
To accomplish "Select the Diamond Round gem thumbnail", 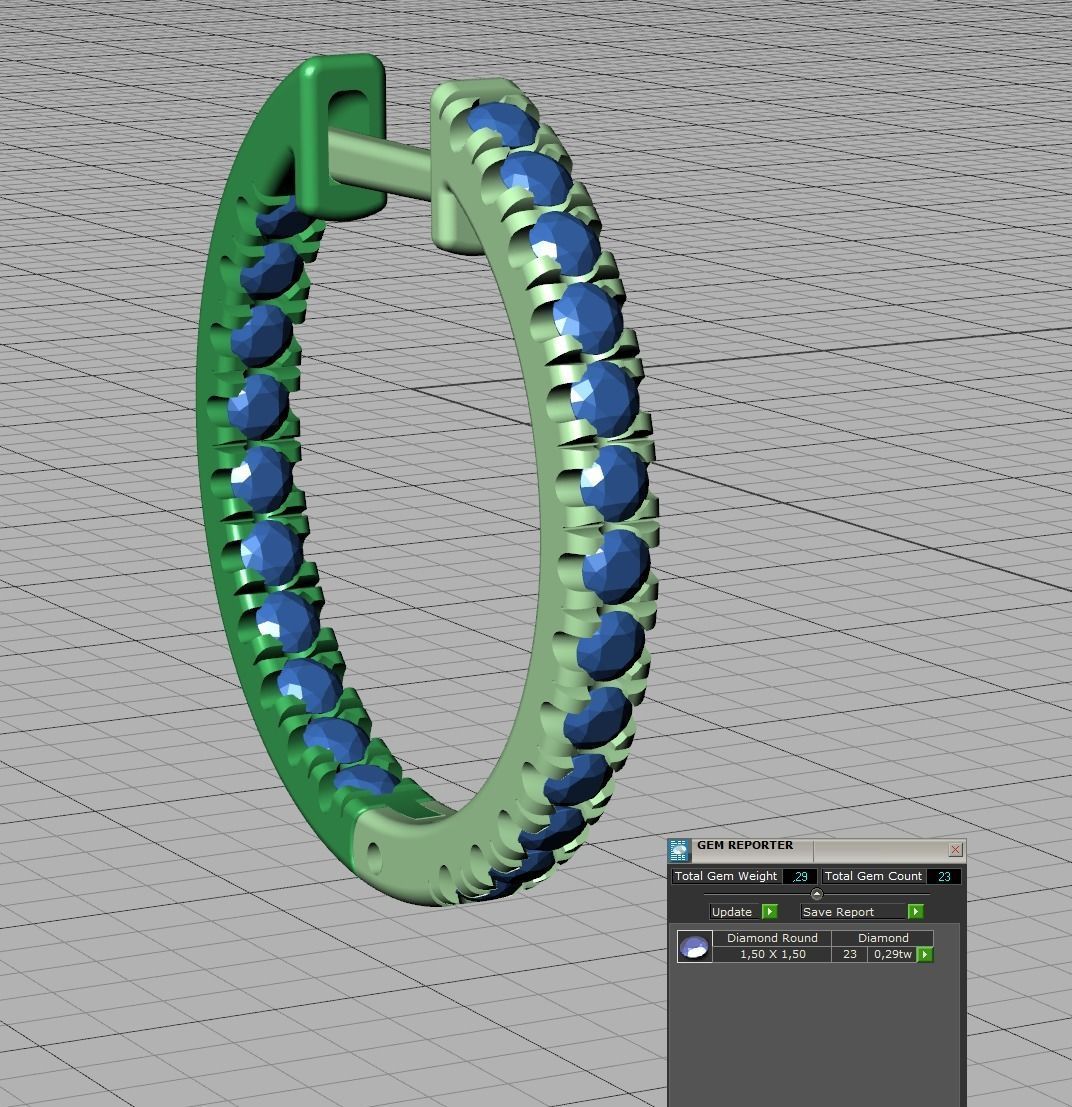I will pos(694,946).
